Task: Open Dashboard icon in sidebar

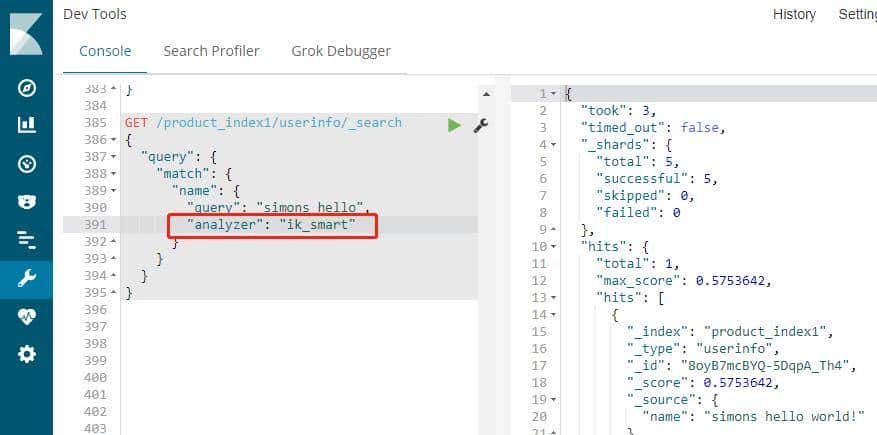Action: coord(27,164)
